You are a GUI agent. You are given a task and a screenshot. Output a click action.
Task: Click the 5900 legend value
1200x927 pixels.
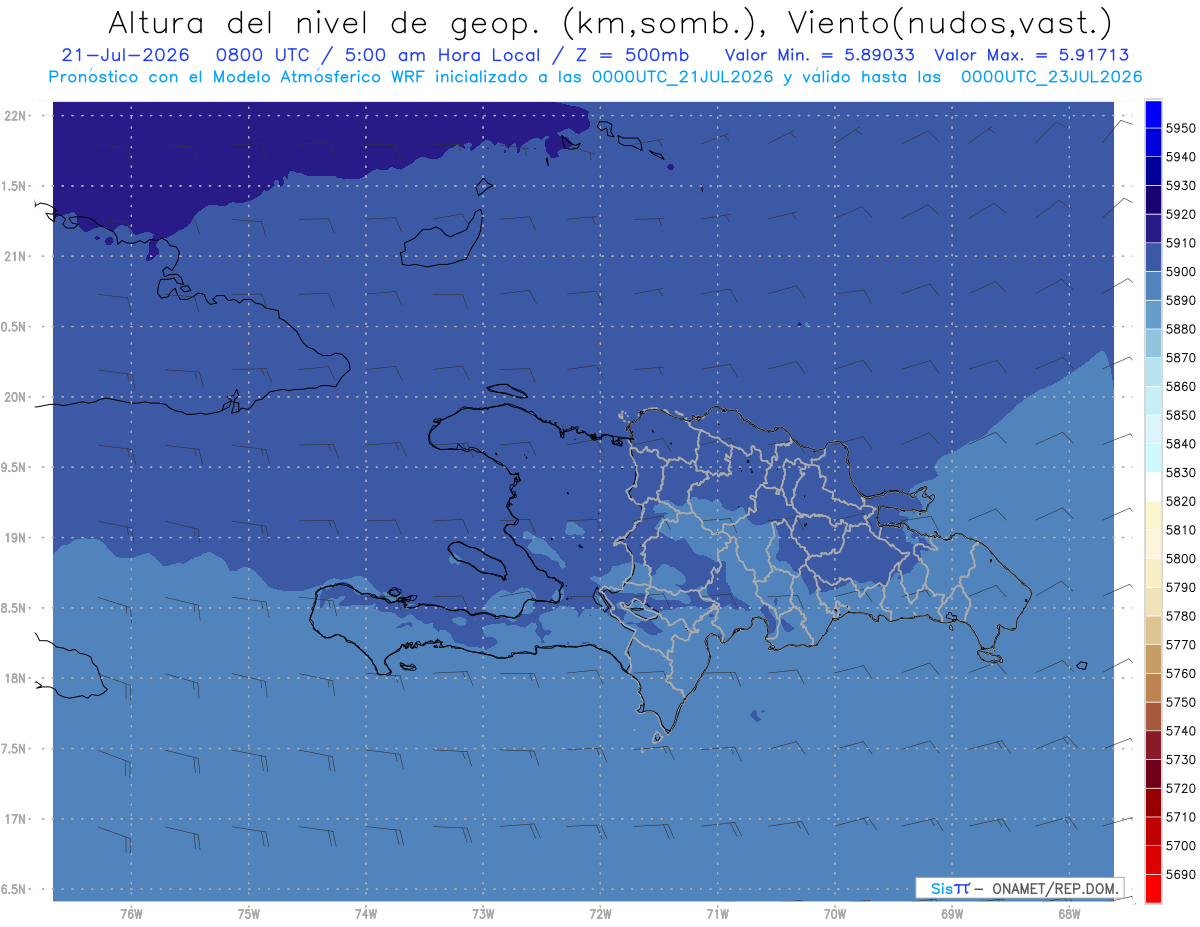point(1180,271)
